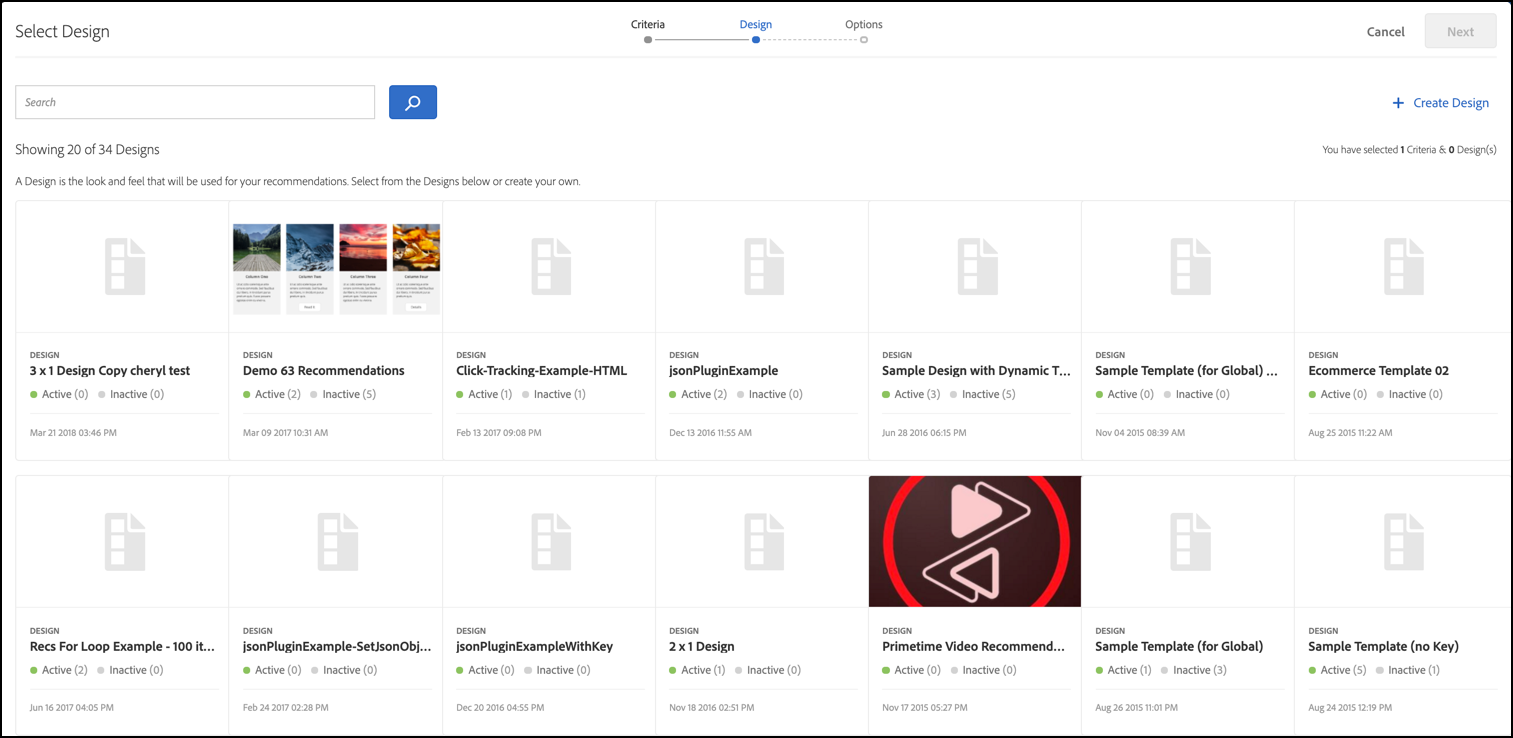Click the selected Criteria and Designs count text

(x=1409, y=150)
